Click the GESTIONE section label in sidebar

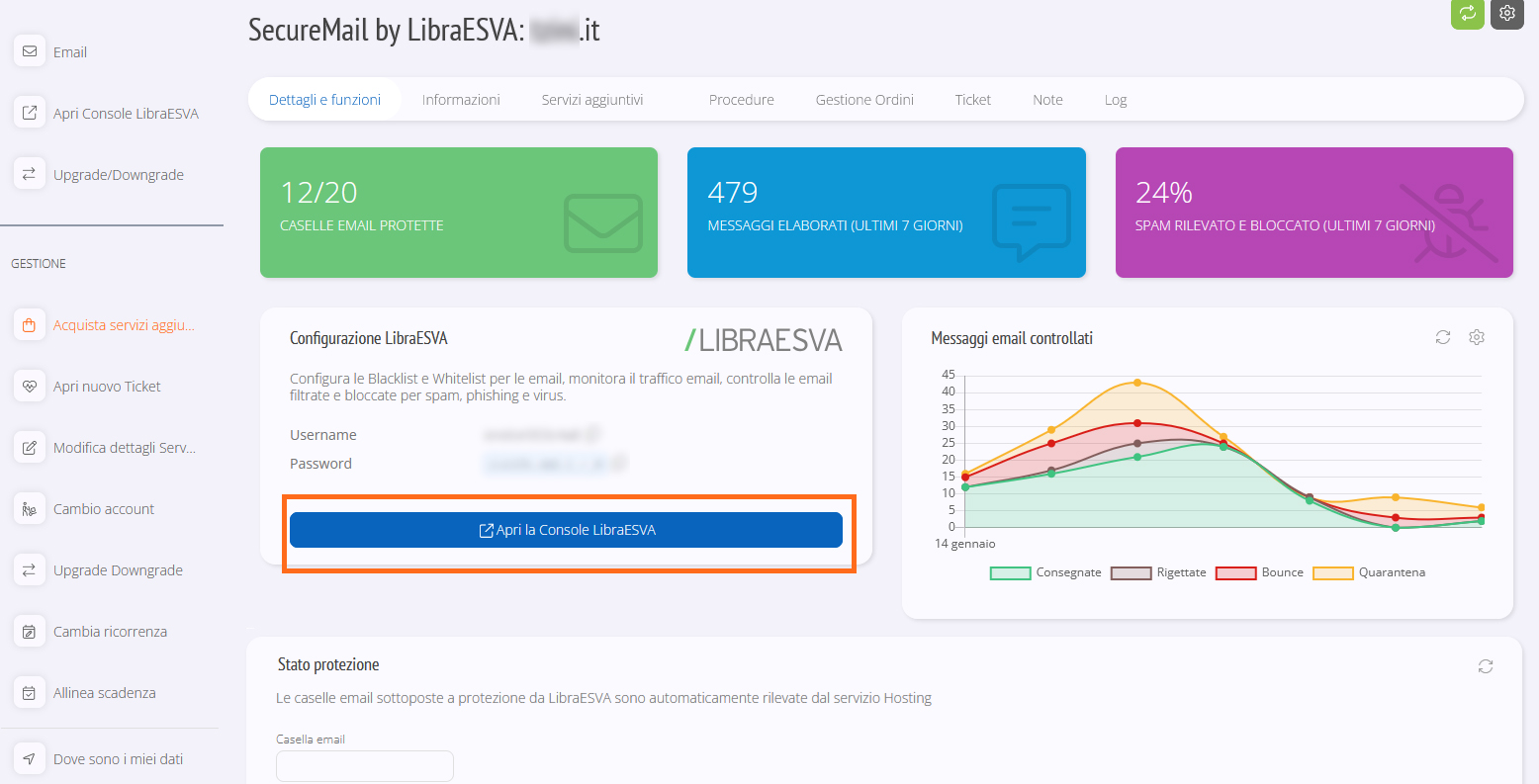39,264
